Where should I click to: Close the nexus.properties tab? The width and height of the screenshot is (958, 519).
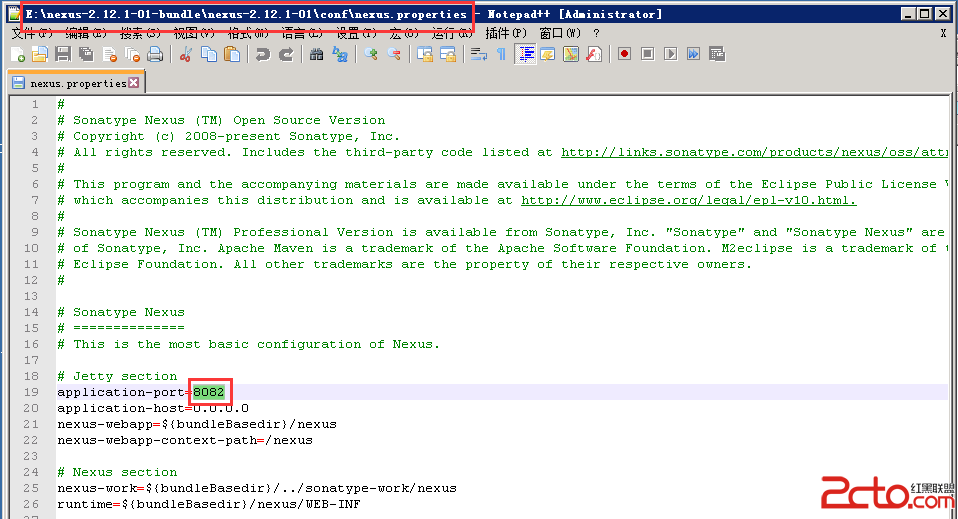click(134, 83)
